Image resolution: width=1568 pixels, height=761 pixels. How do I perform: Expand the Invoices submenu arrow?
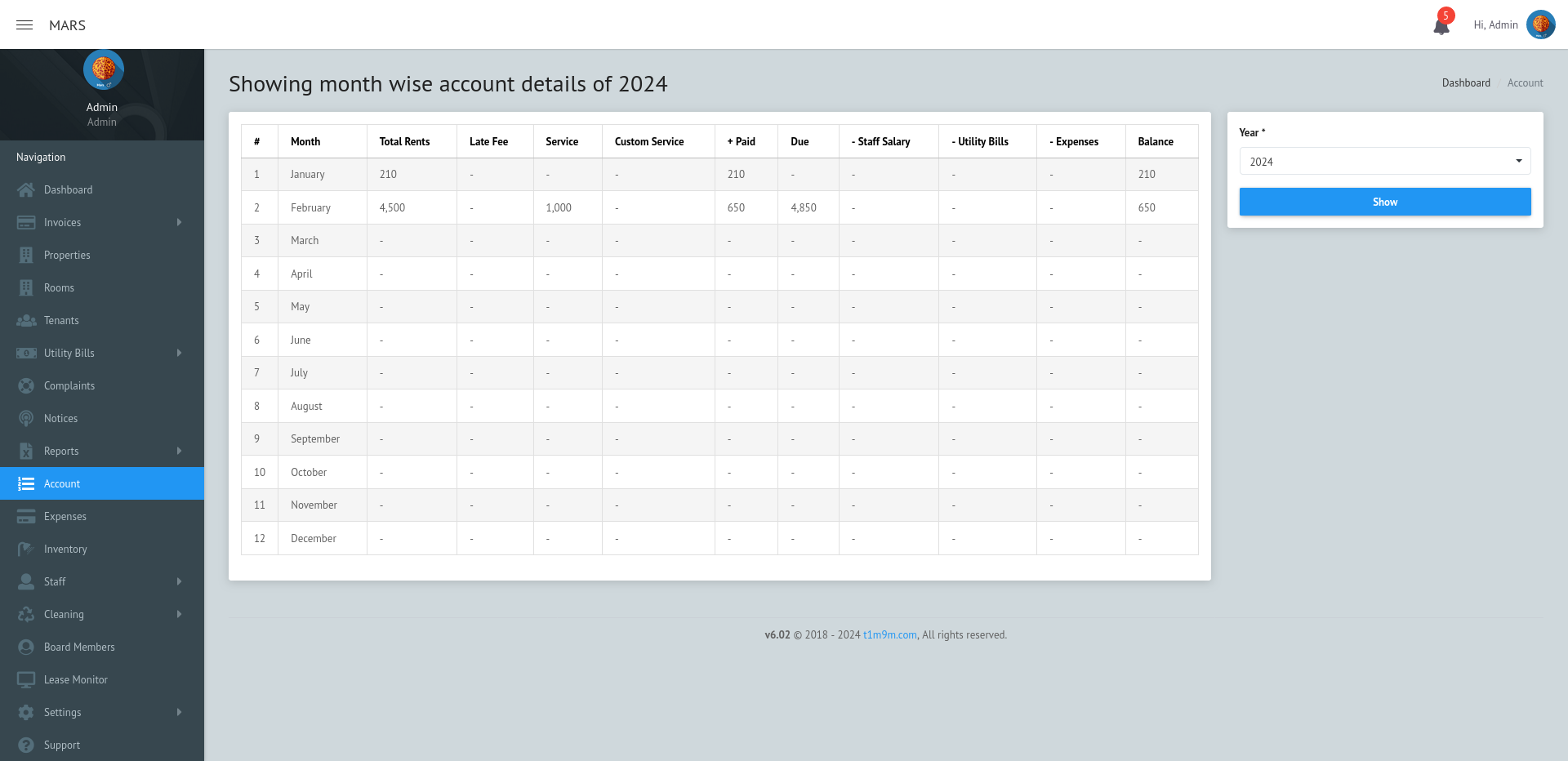(x=179, y=222)
